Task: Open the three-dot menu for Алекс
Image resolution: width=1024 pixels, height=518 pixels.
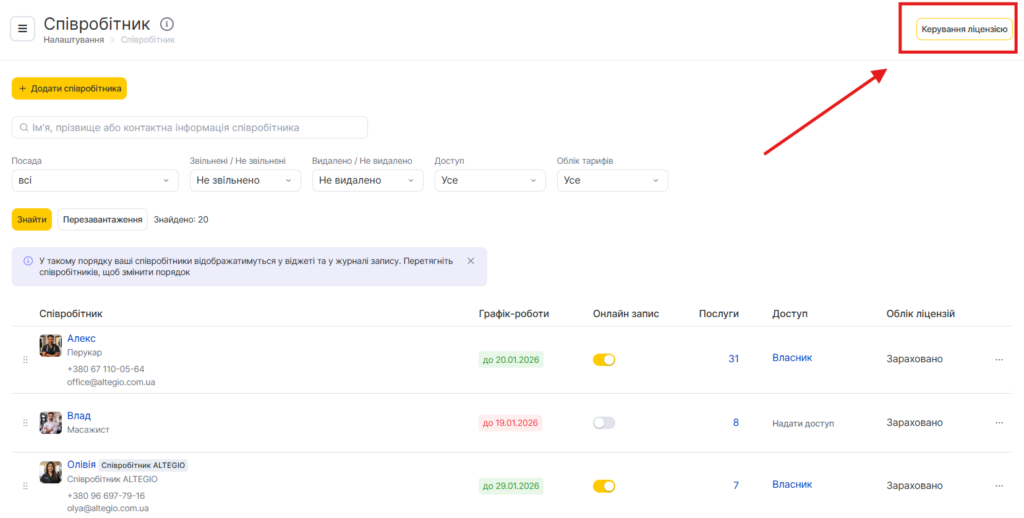Action: click(x=998, y=359)
